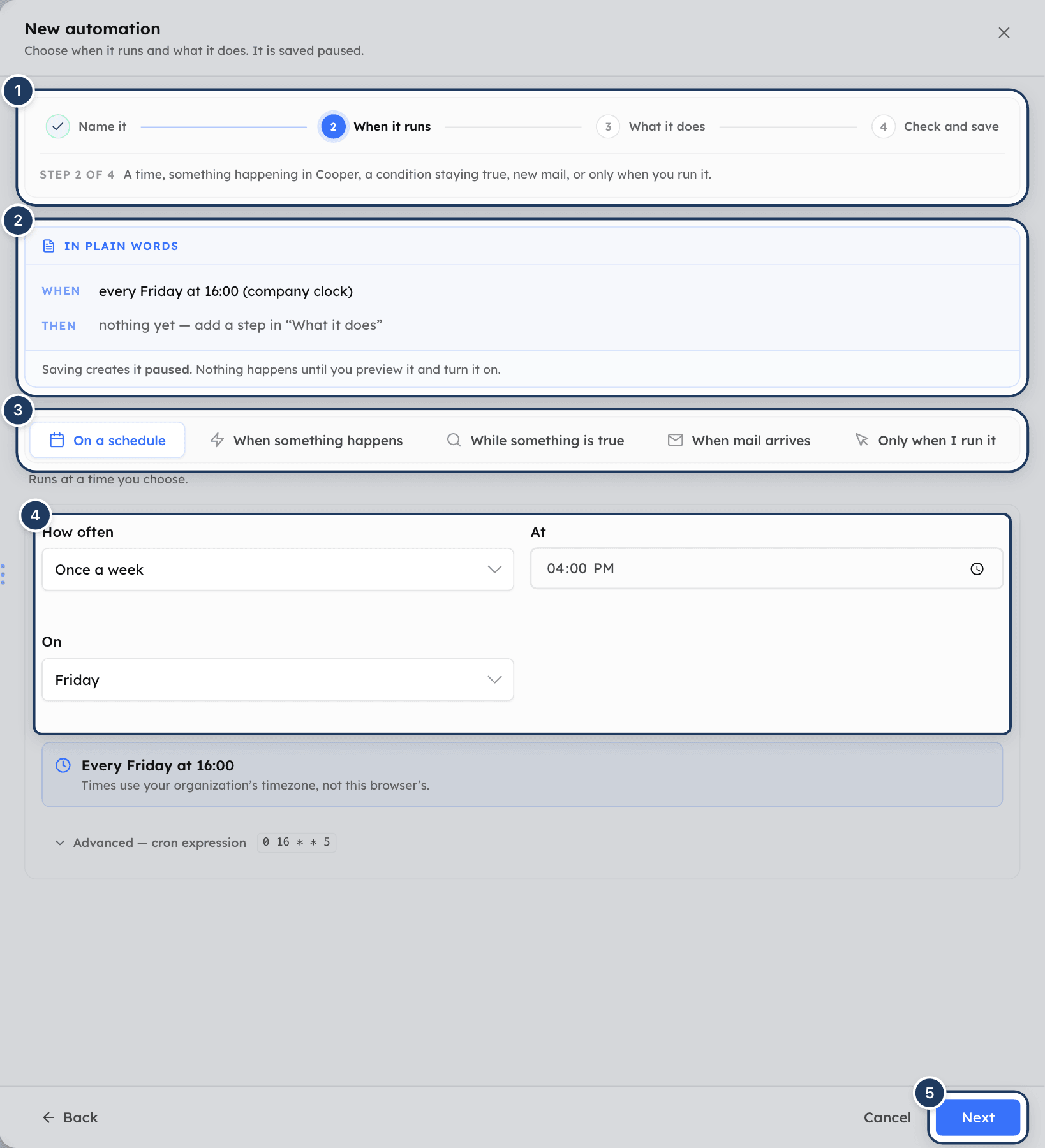Click the step 3 circle What it does
The height and width of the screenshot is (1148, 1045).
click(608, 126)
